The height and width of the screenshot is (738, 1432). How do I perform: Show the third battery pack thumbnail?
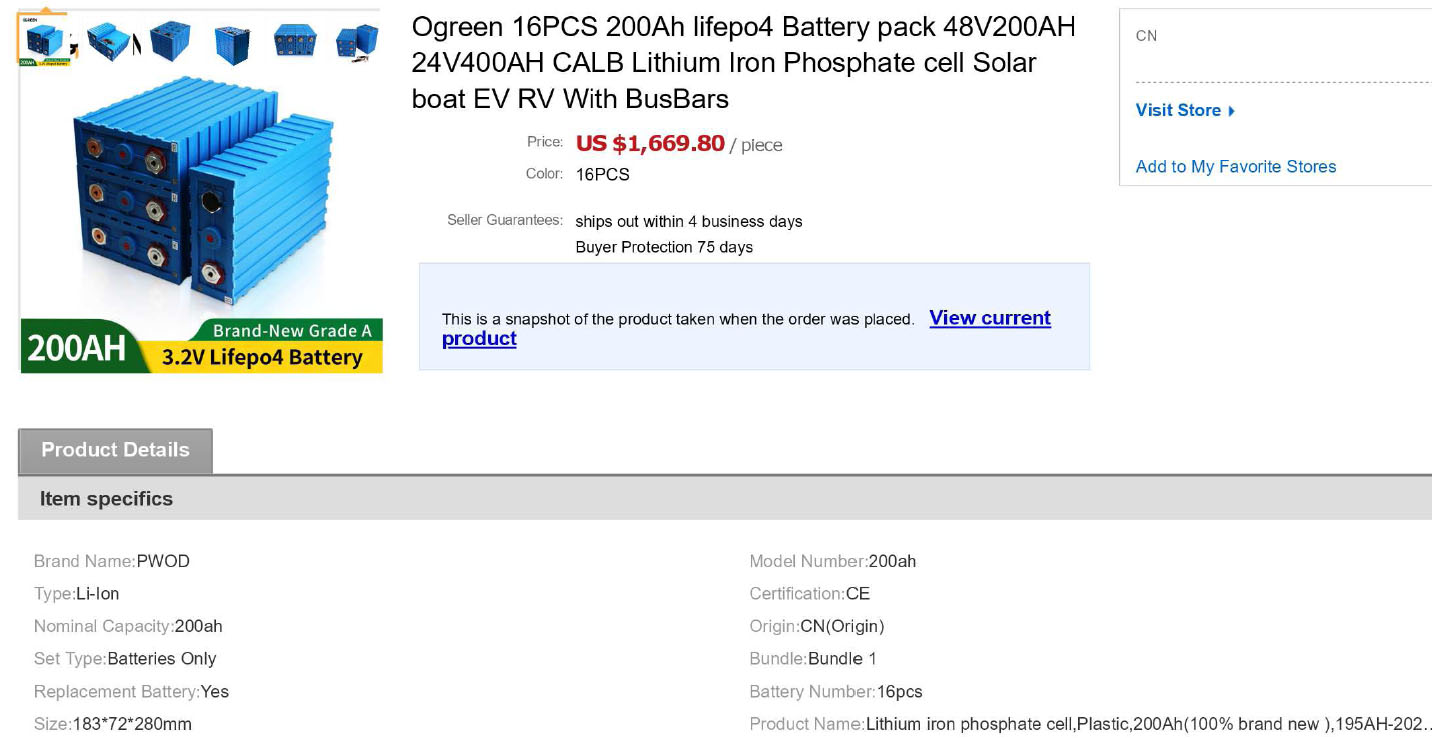pyautogui.click(x=169, y=41)
